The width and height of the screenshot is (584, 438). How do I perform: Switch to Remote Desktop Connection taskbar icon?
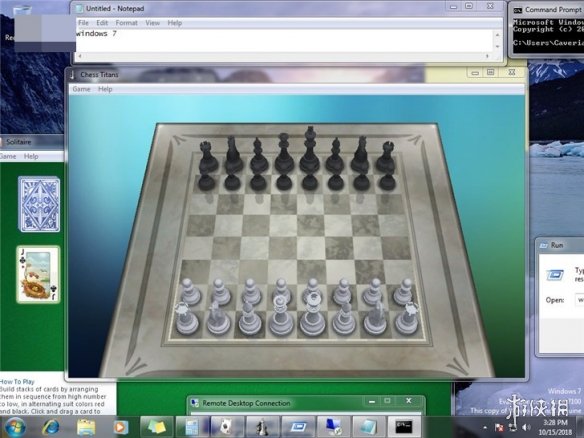coord(333,427)
